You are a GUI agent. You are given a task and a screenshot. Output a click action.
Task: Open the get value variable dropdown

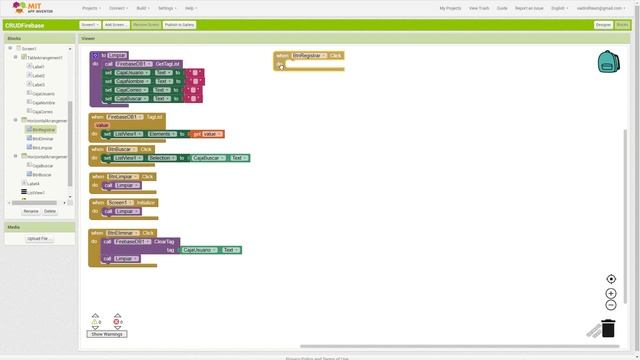[212, 134]
